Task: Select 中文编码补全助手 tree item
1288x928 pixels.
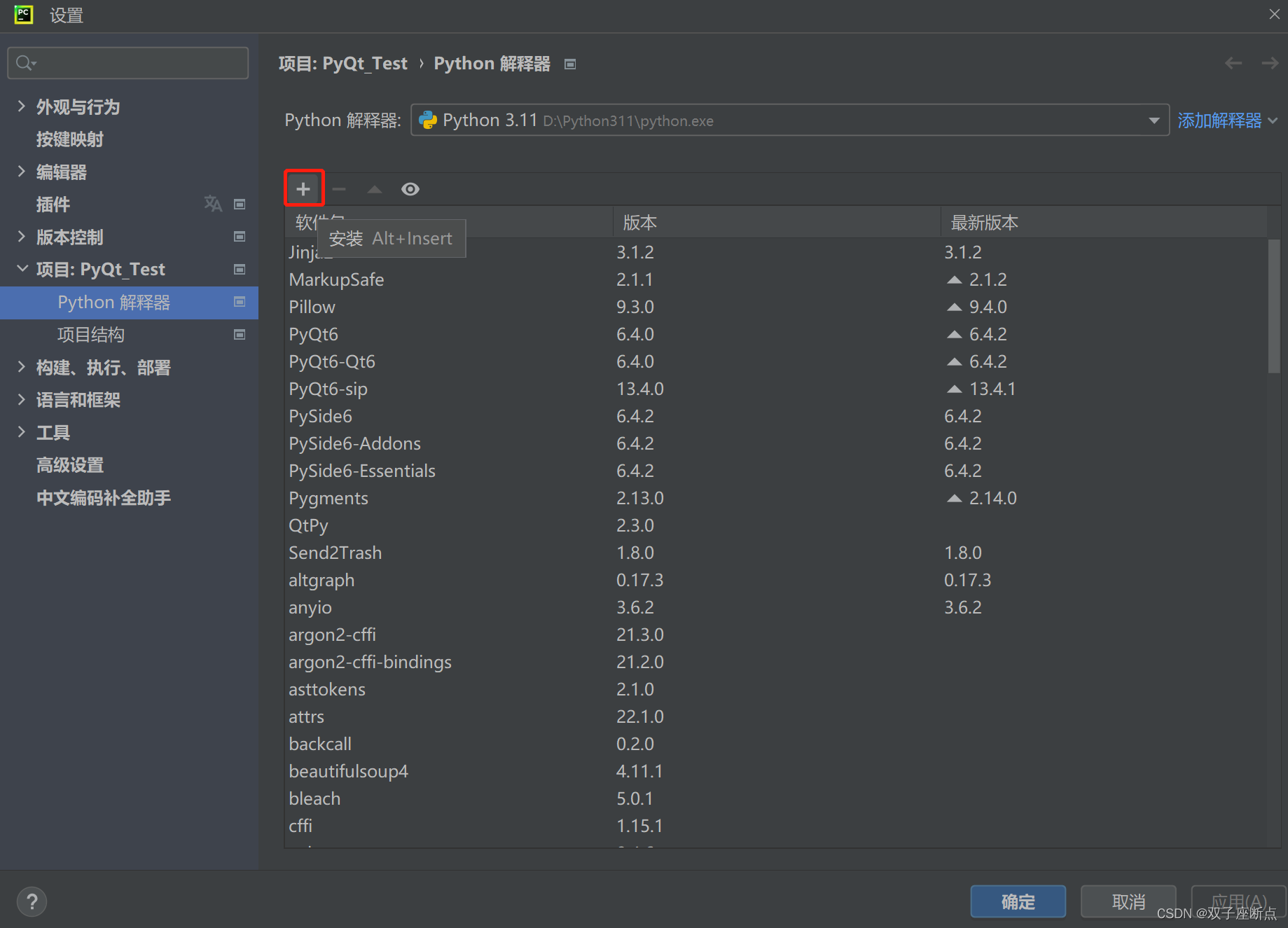Action: [104, 498]
